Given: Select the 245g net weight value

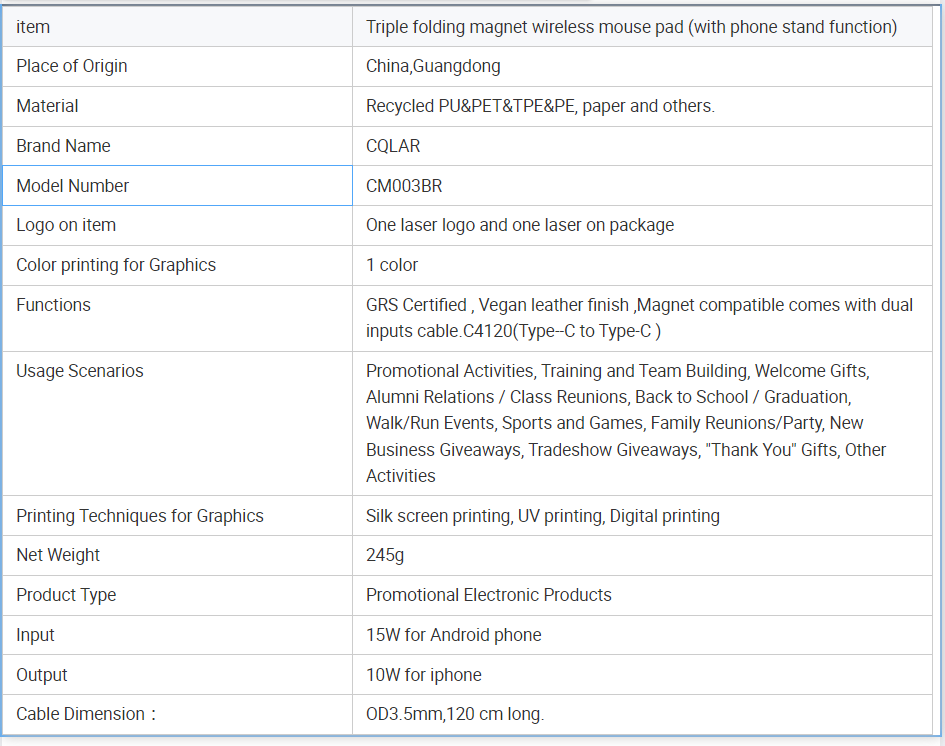Looking at the screenshot, I should pyautogui.click(x=385, y=555).
